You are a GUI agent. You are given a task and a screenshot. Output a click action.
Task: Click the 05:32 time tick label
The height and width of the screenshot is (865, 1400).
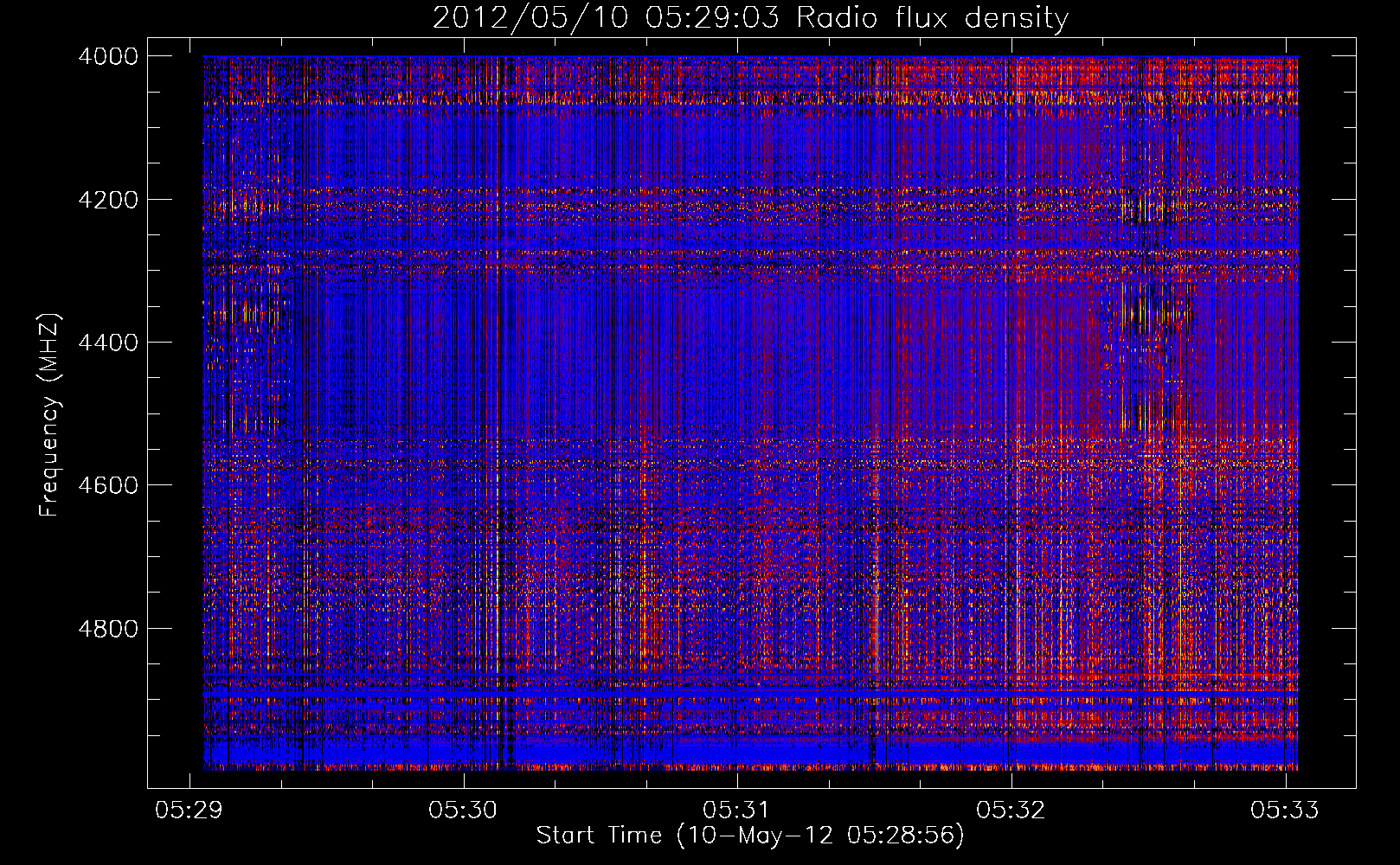(x=1011, y=810)
